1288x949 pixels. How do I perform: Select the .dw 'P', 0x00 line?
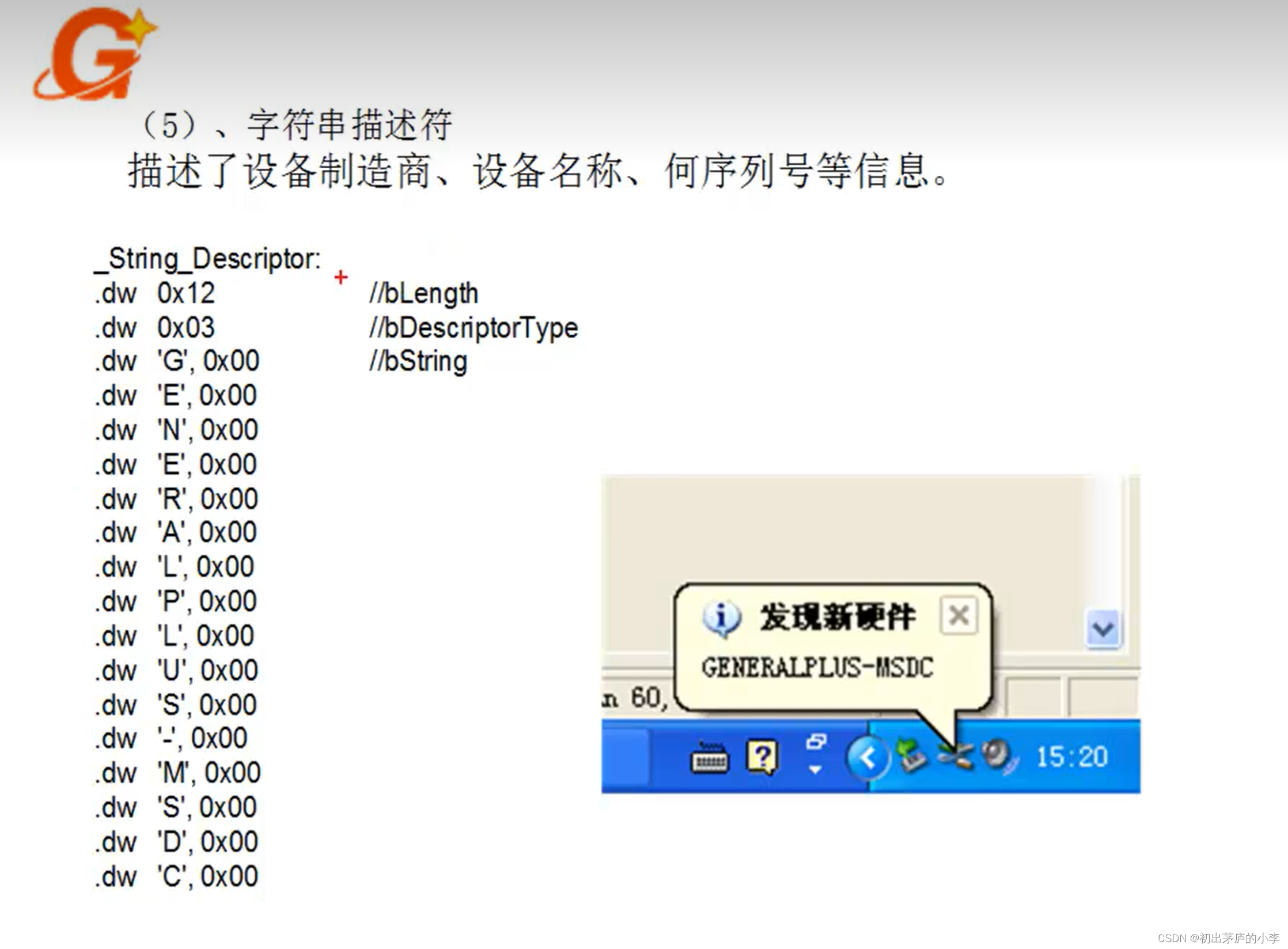coord(176,602)
